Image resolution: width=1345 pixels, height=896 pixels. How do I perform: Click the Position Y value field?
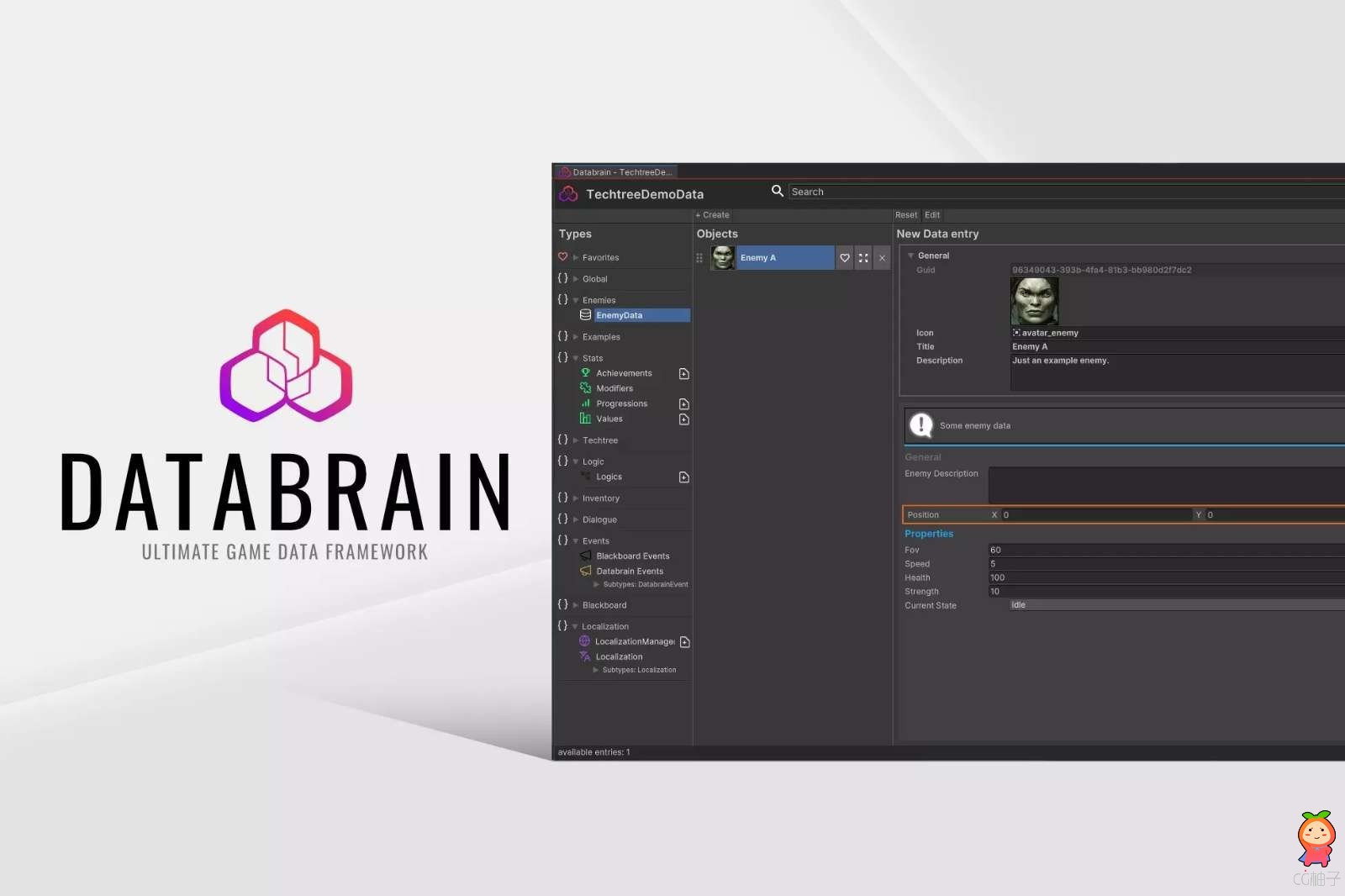pos(1275,514)
